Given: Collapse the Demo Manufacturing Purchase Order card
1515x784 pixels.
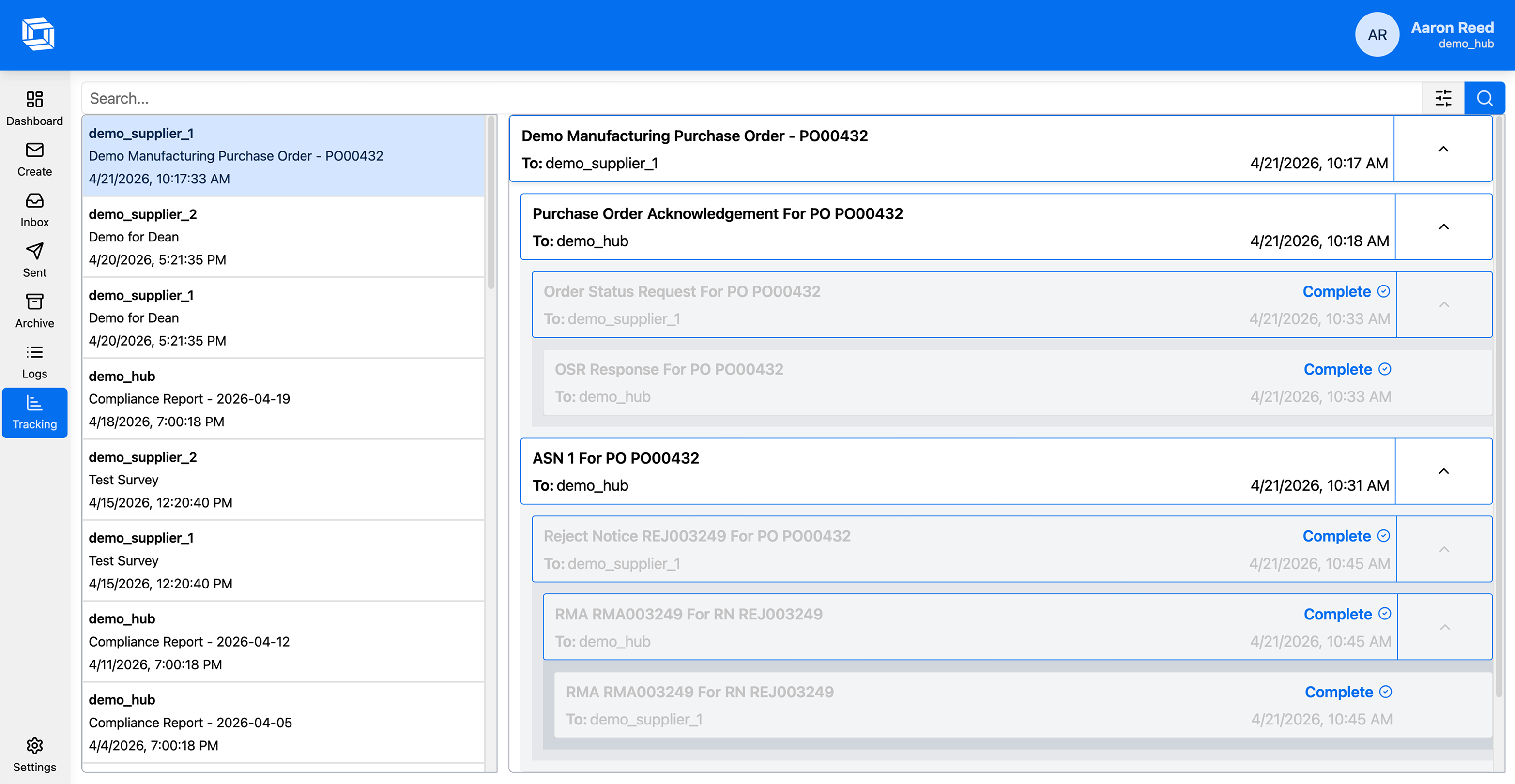Looking at the screenshot, I should [1443, 149].
